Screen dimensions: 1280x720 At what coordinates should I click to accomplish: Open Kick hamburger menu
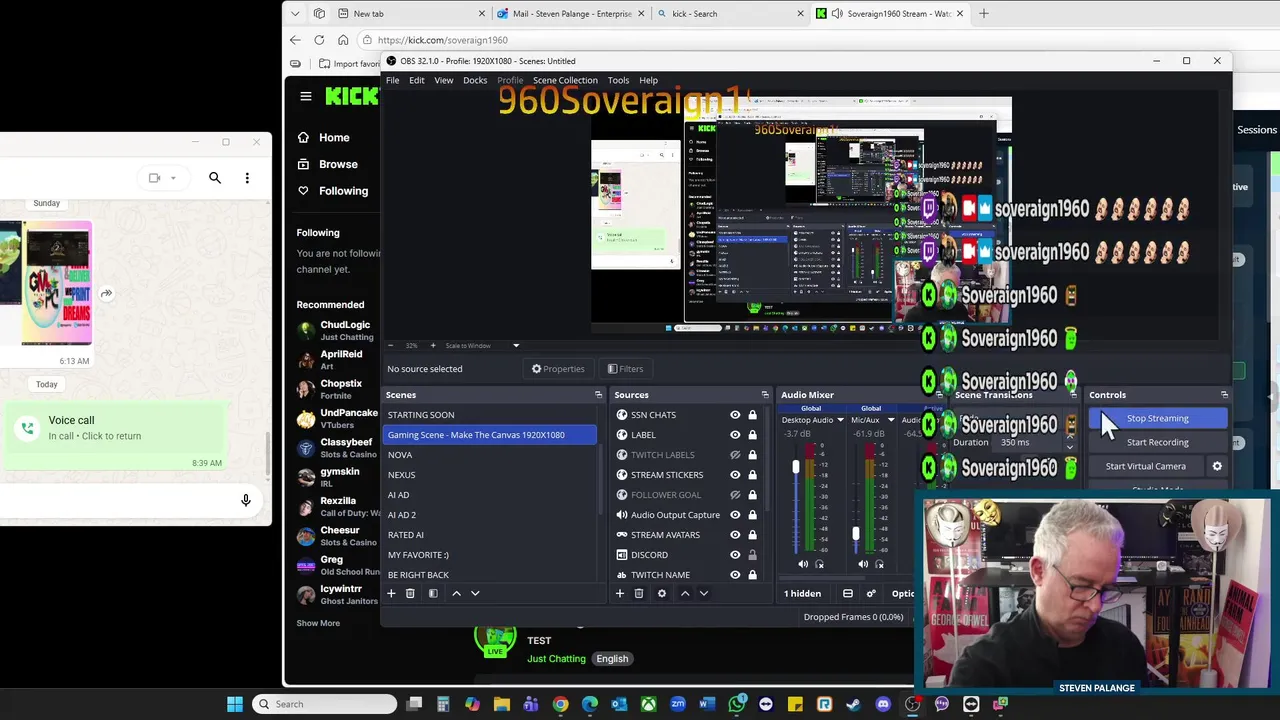tap(306, 96)
